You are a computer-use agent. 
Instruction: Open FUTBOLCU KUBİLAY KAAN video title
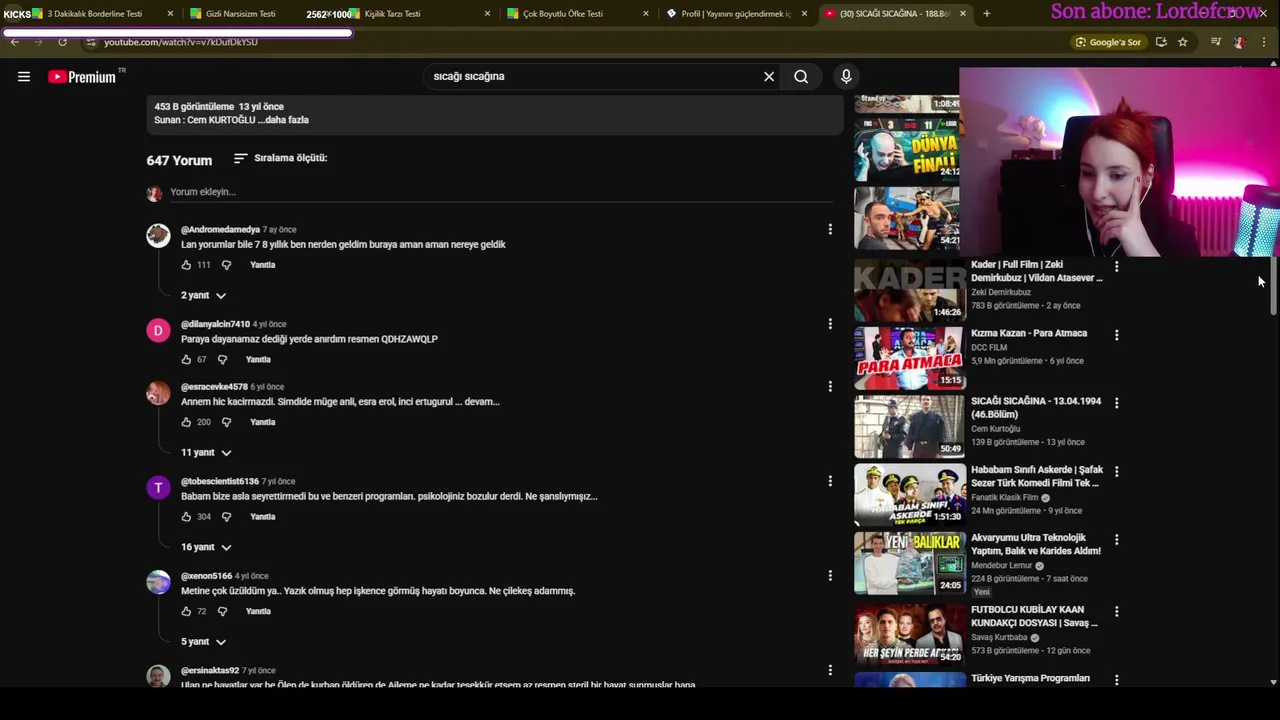1034,616
